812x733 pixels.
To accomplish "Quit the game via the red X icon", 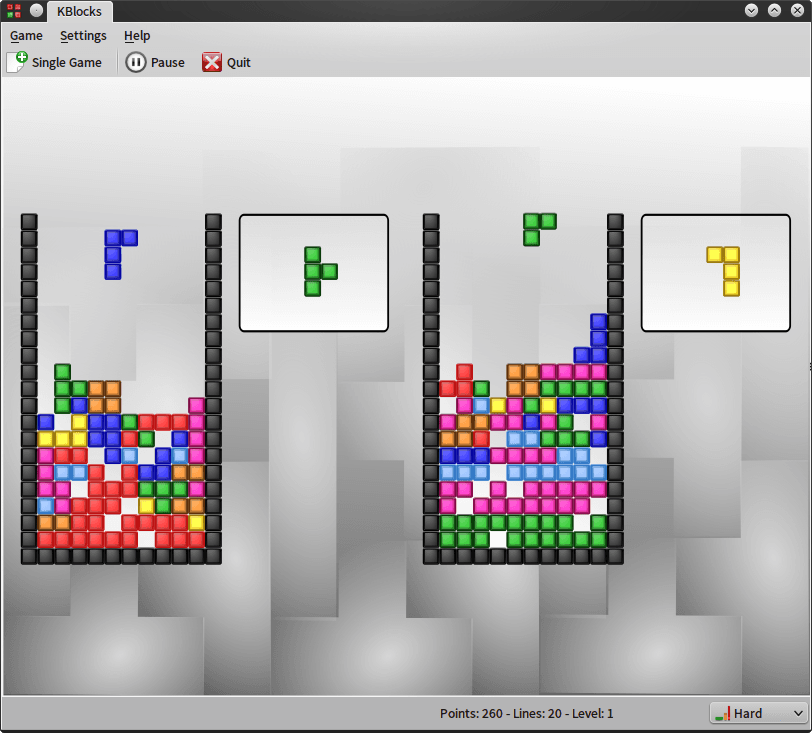I will pyautogui.click(x=212, y=63).
